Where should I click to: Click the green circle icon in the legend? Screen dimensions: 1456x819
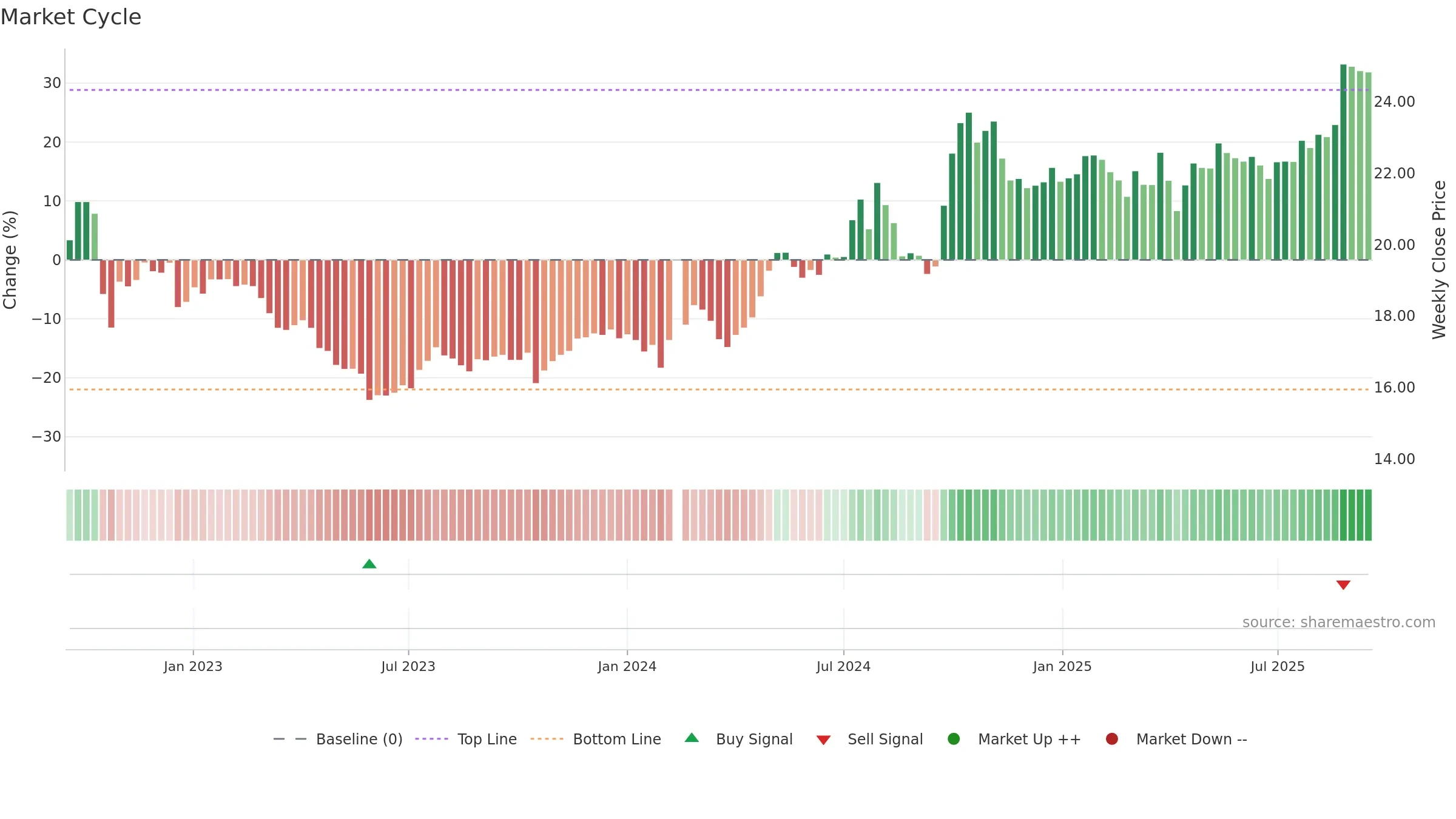coord(954,739)
